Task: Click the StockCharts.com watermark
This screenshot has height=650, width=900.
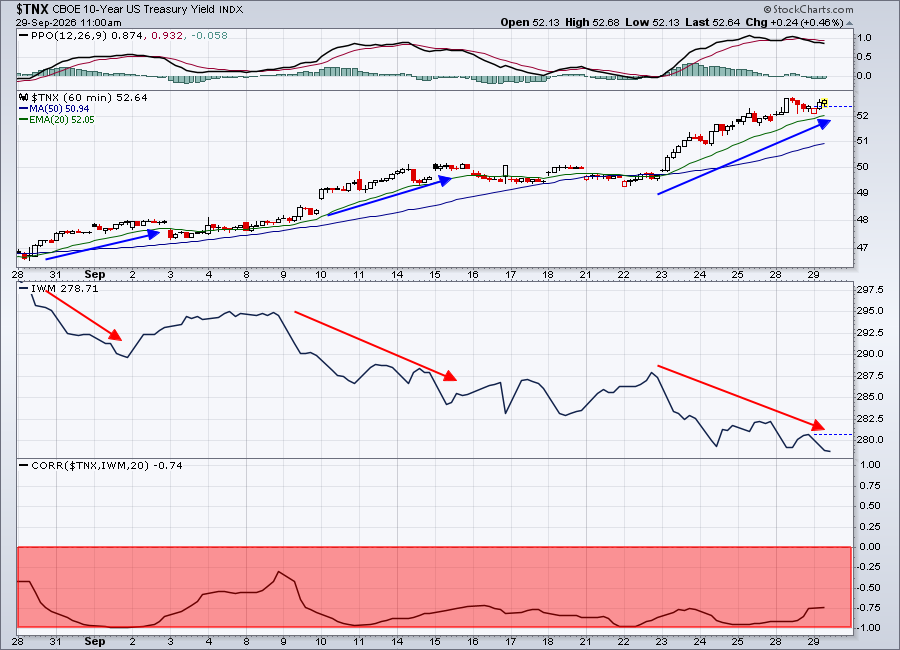Action: 808,10
